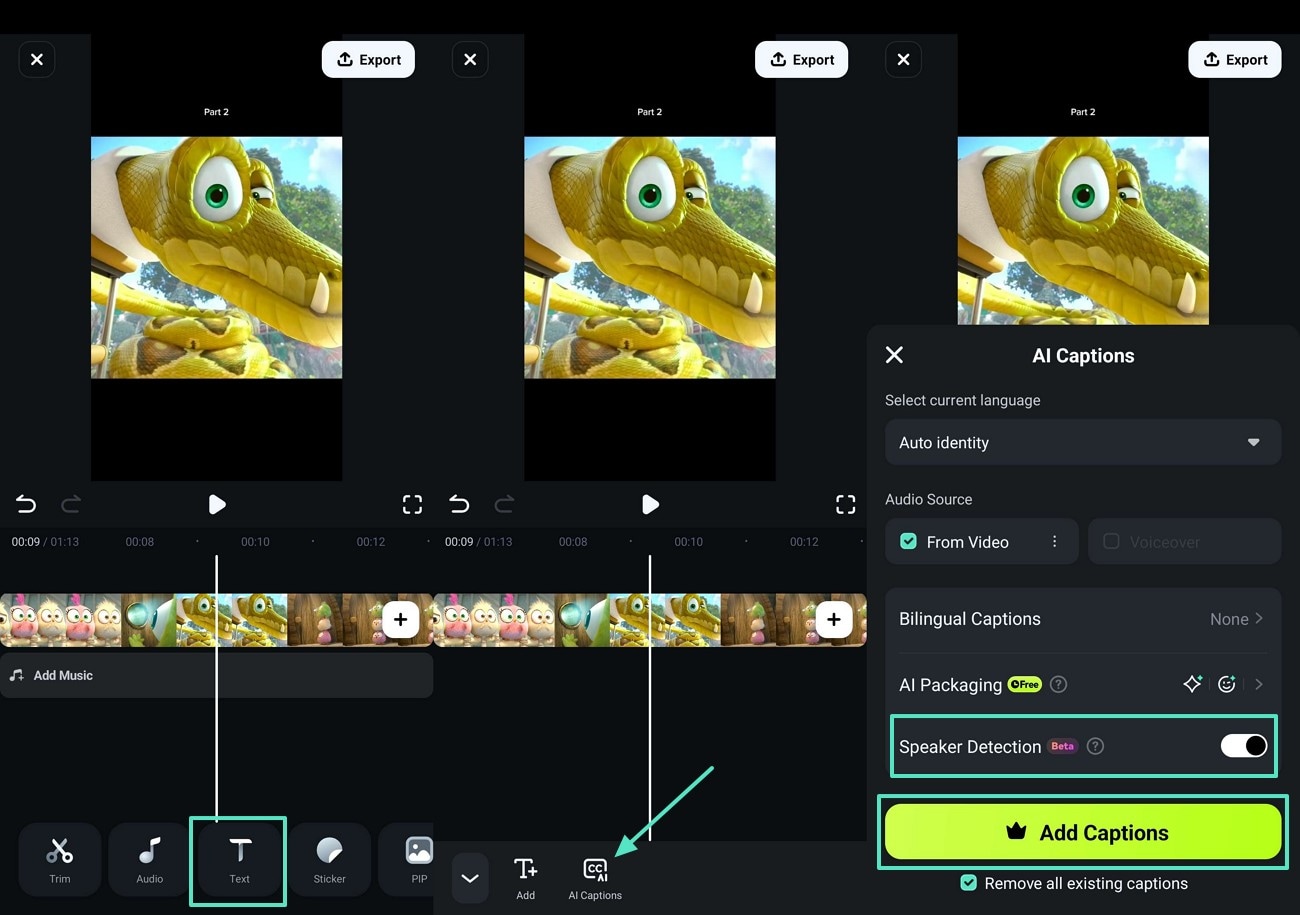Close the project in the middle screen

[x=470, y=60]
